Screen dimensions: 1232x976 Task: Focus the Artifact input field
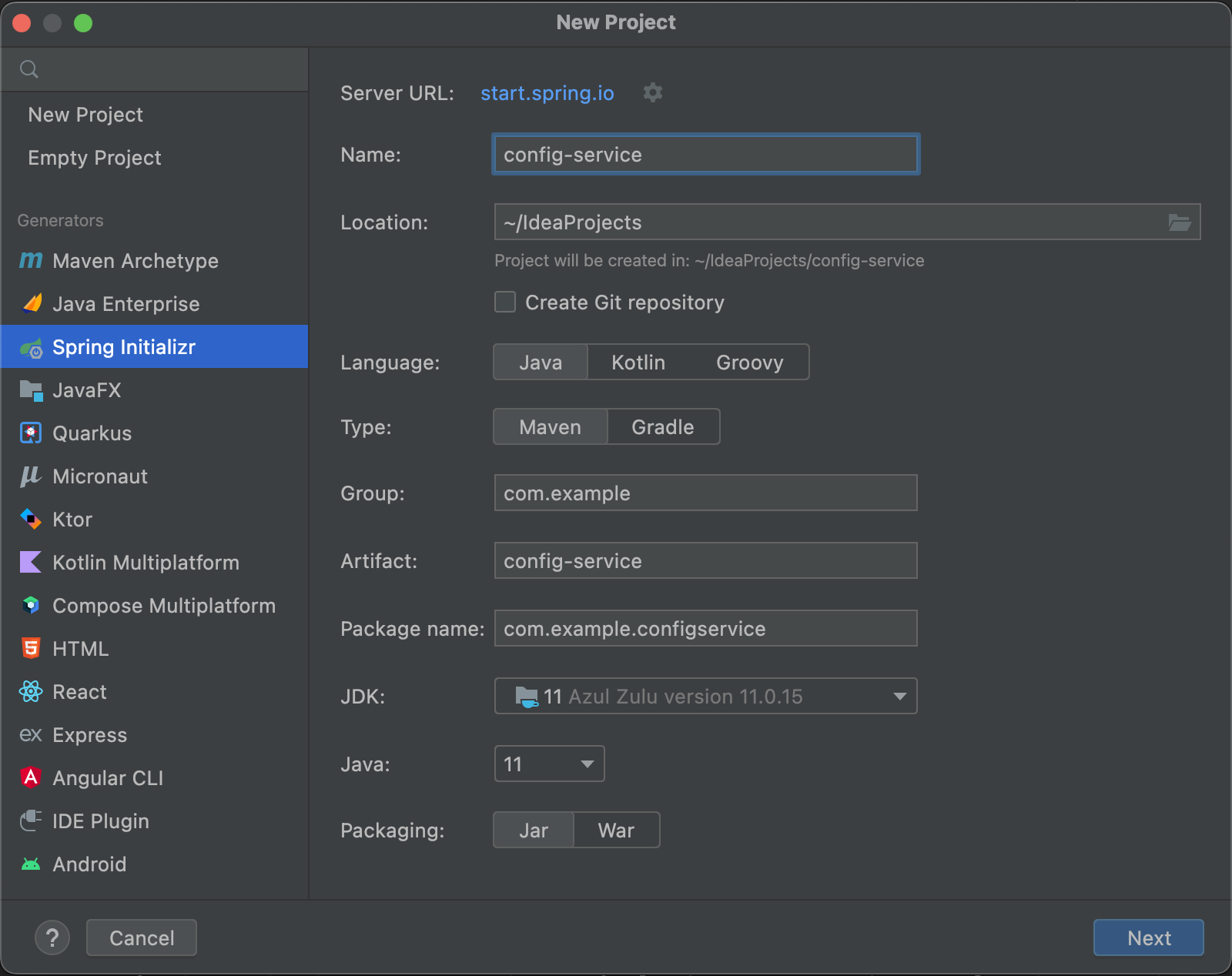pos(706,561)
